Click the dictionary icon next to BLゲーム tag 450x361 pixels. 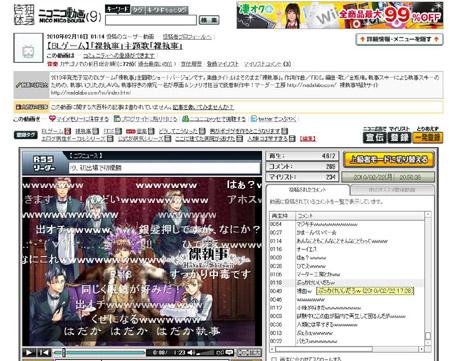pyautogui.click(x=68, y=131)
